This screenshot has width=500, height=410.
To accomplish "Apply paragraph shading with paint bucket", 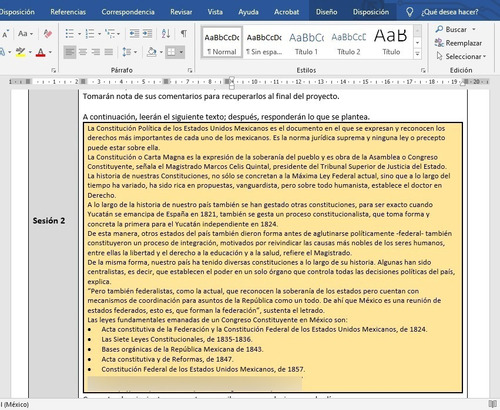I will pyautogui.click(x=152, y=52).
